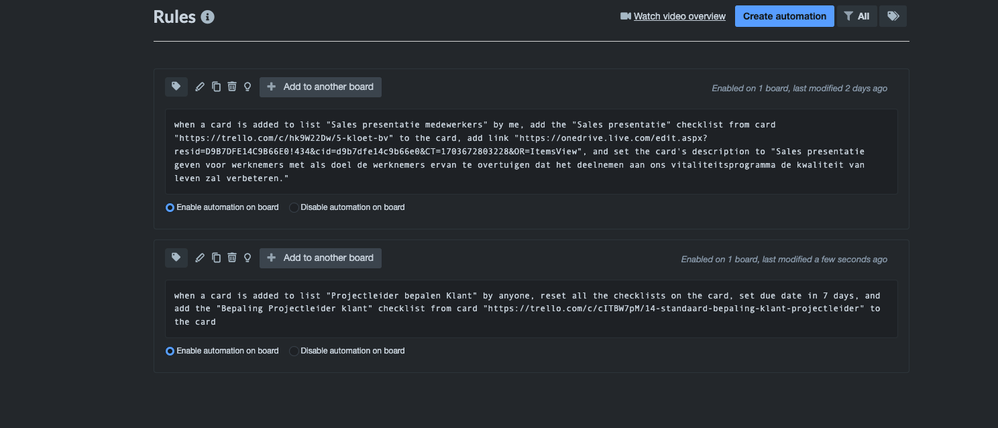The width and height of the screenshot is (998, 428).
Task: Click the tag icon on the Projectleider bepalen Klant rule
Action: click(x=176, y=257)
